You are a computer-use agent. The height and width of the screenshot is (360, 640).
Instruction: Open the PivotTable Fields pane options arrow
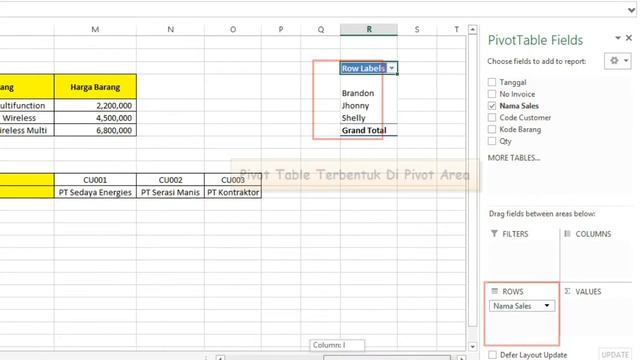[618, 38]
